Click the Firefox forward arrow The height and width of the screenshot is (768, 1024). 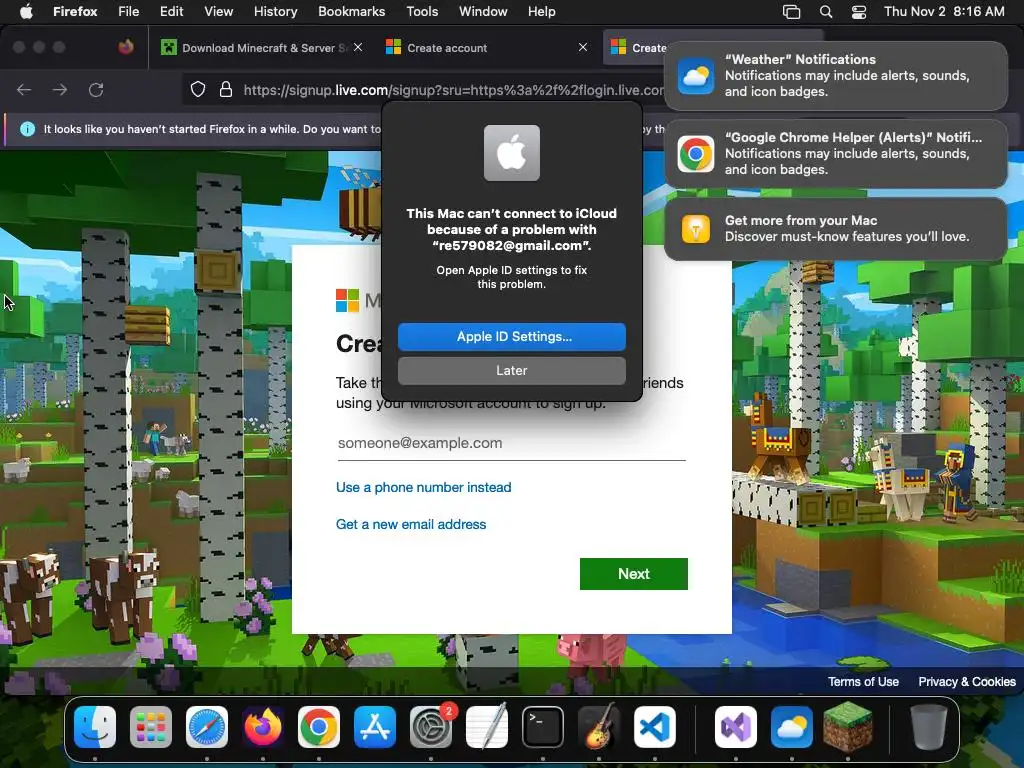pos(60,89)
